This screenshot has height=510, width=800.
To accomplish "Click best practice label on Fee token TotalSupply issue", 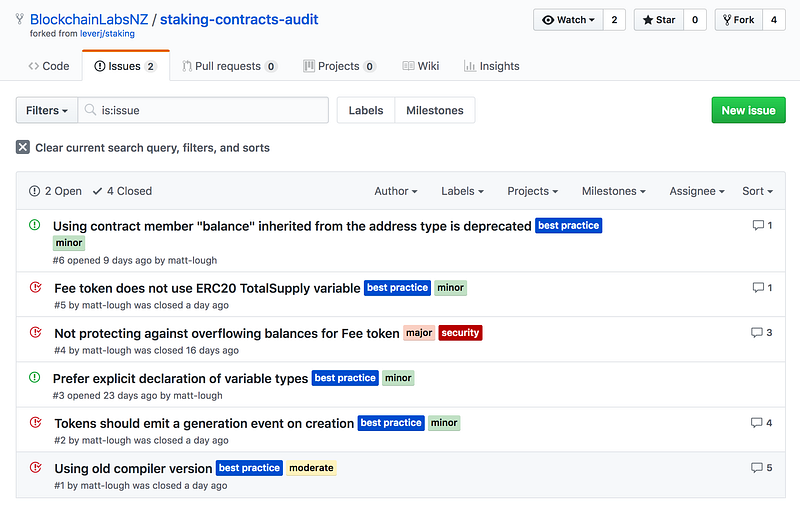I will coord(397,288).
